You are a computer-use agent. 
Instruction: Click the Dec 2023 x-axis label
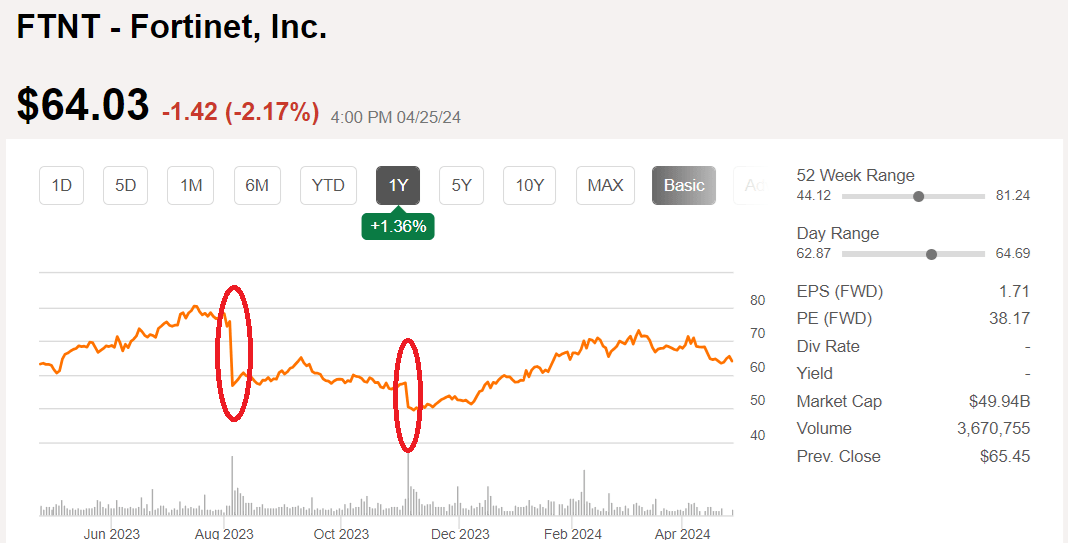pyautogui.click(x=459, y=534)
